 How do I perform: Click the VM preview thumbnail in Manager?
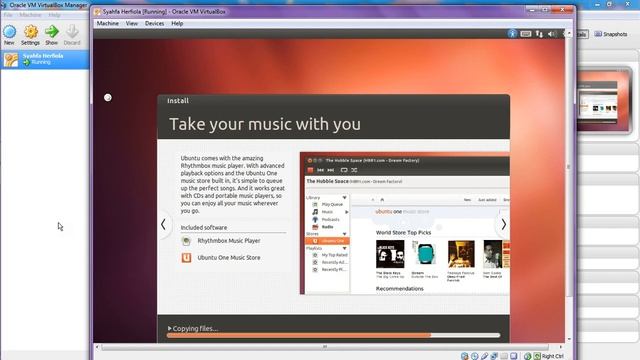point(603,100)
